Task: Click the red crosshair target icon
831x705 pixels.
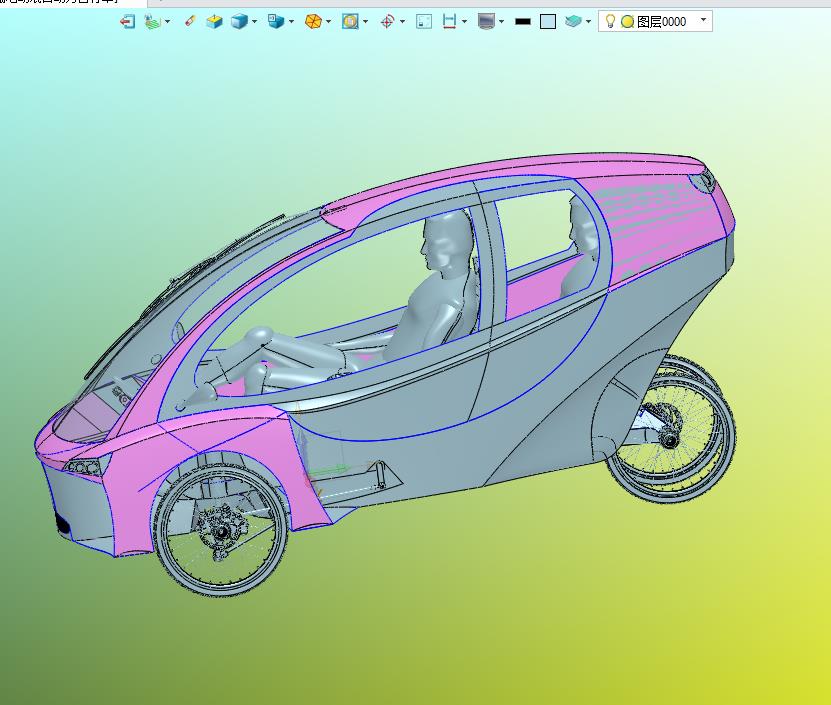Action: 387,21
